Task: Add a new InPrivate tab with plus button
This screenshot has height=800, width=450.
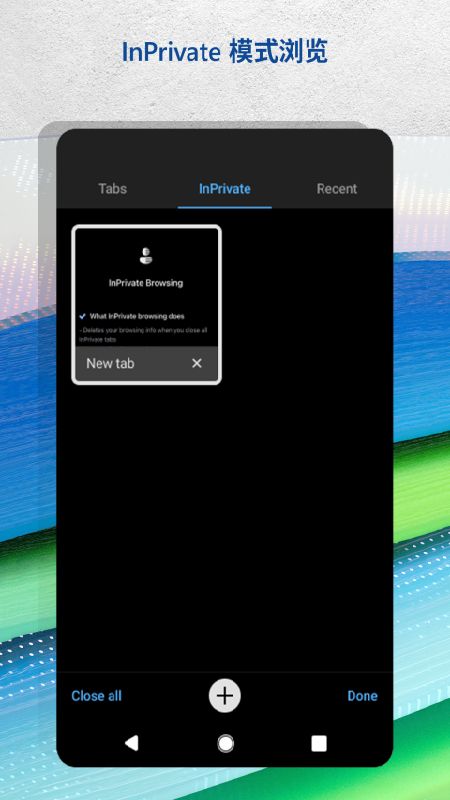Action: [x=224, y=695]
